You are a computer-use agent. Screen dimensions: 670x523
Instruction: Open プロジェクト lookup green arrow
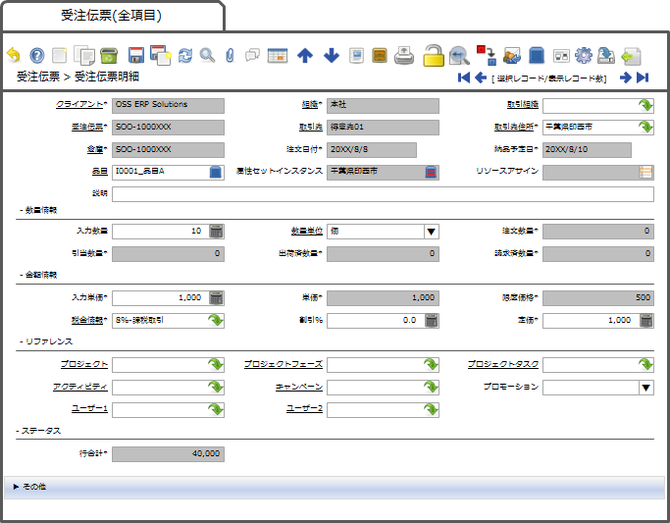pyautogui.click(x=216, y=365)
